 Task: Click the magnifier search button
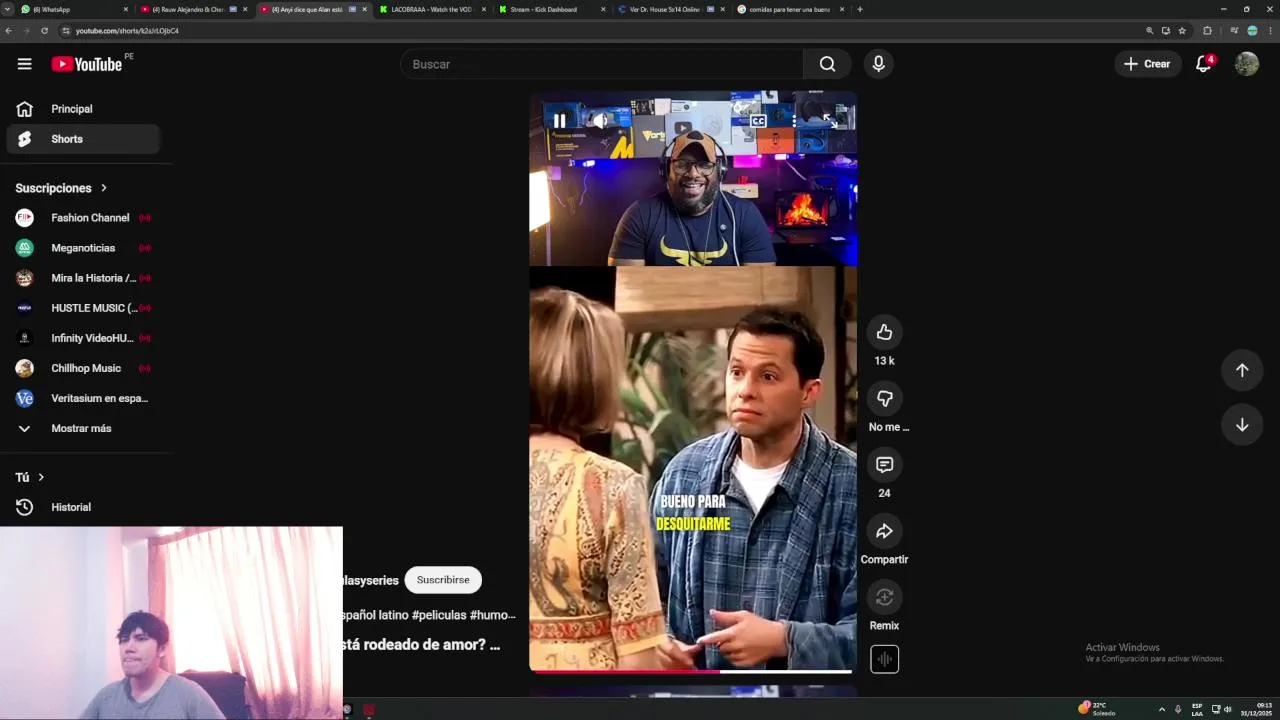click(x=827, y=64)
